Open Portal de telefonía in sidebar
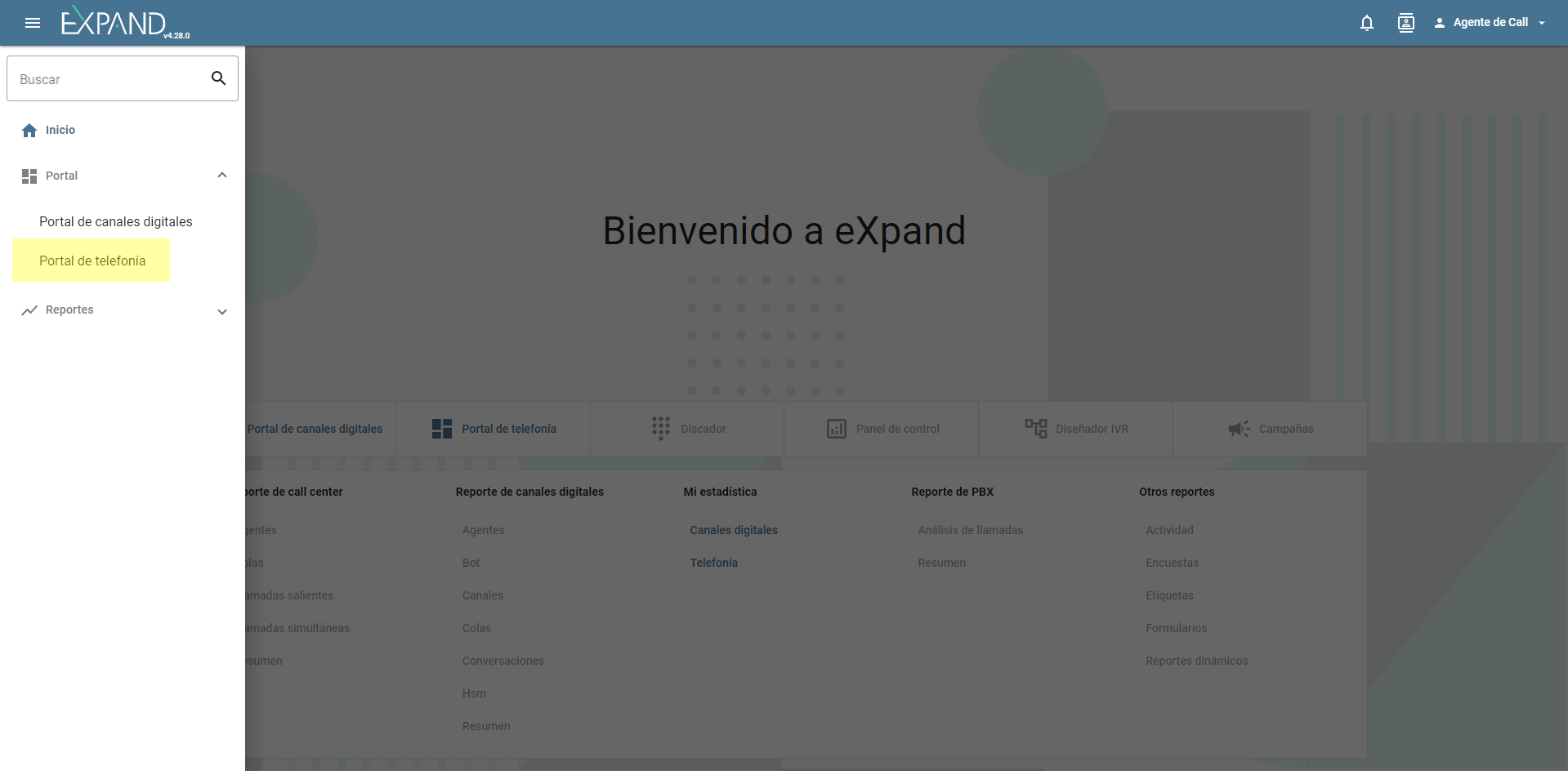 tap(92, 261)
